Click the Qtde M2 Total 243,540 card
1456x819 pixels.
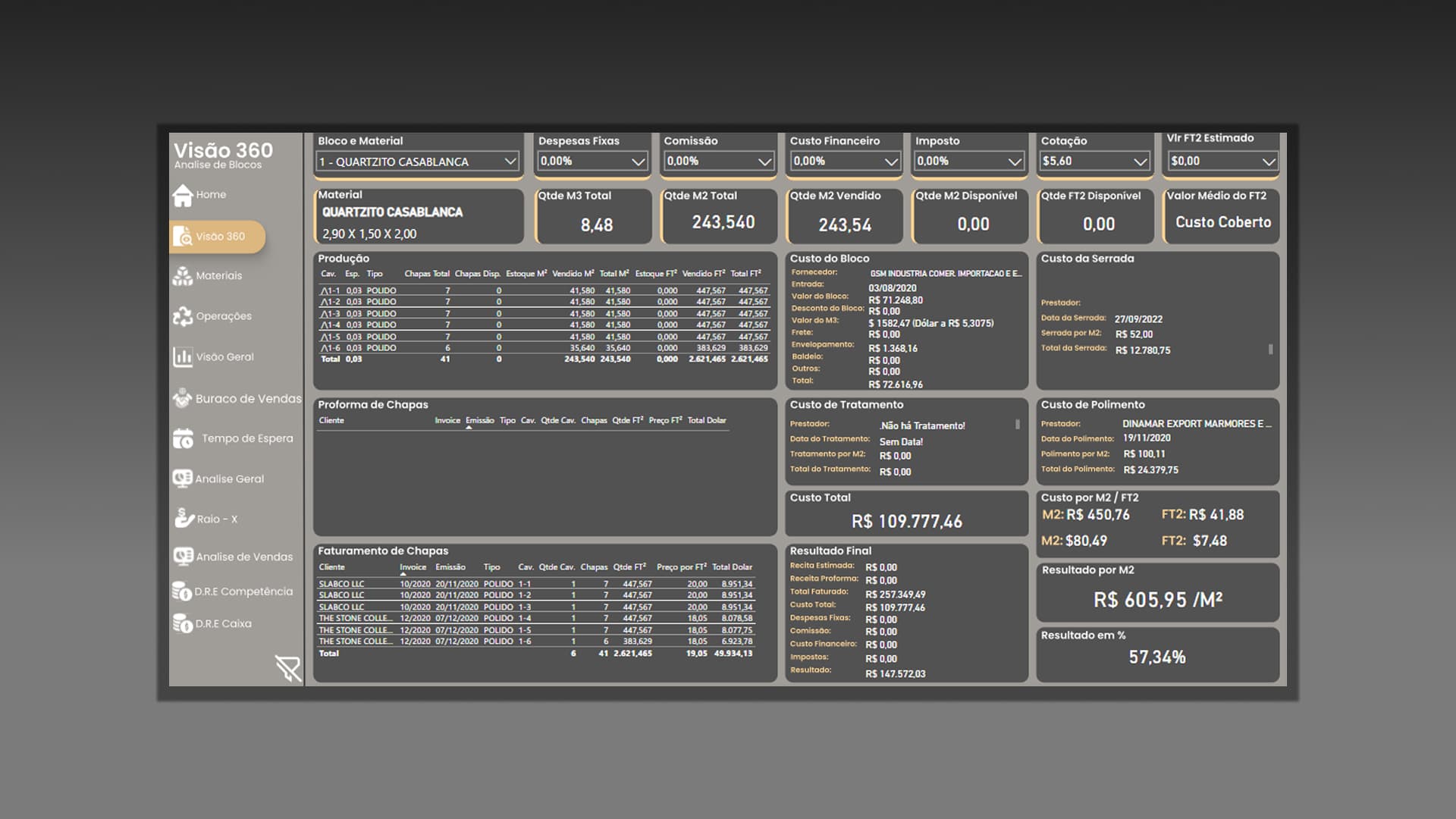(x=720, y=216)
